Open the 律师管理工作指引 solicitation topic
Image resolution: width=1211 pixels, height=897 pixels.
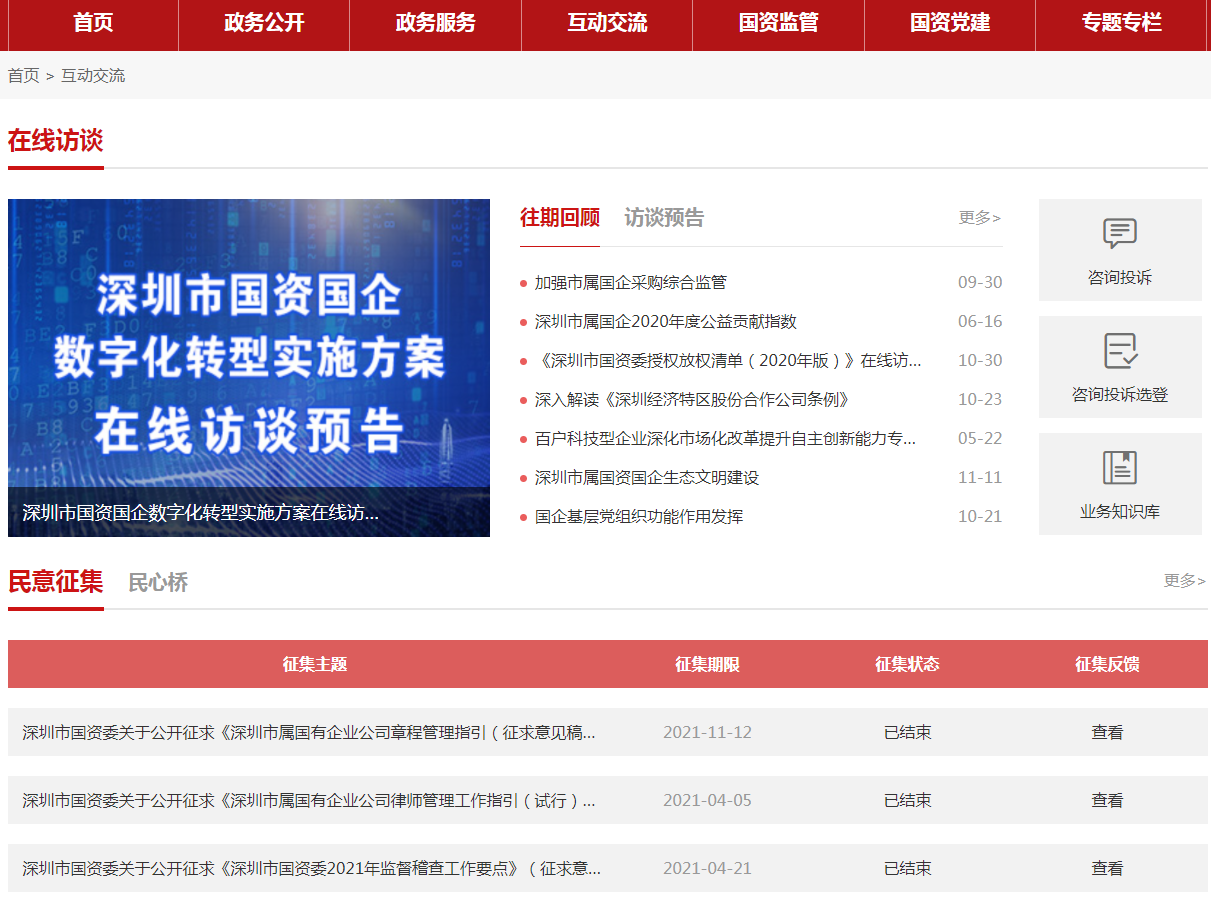point(309,801)
